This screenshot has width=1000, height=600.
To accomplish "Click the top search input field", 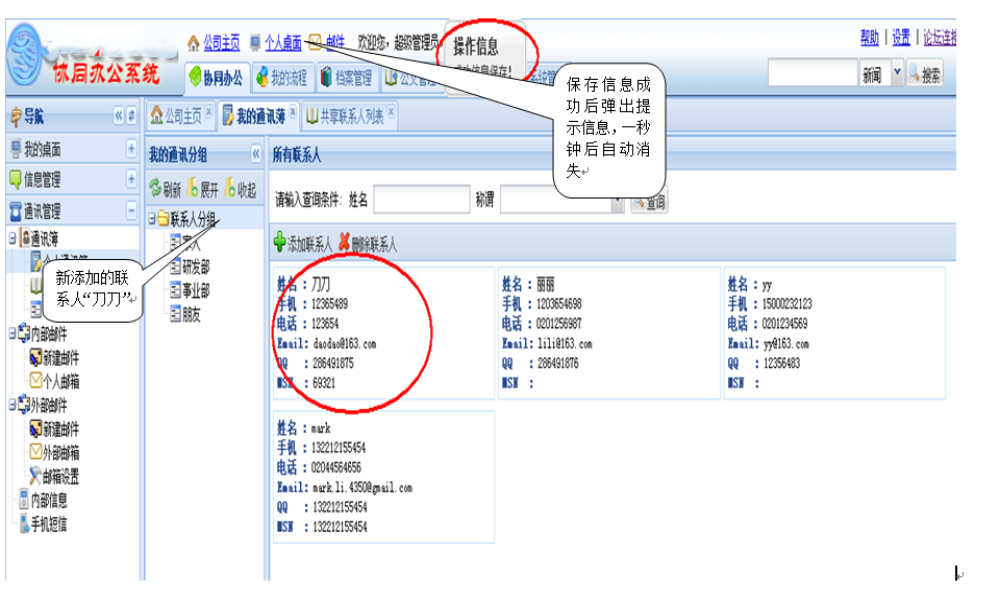I will [x=812, y=73].
